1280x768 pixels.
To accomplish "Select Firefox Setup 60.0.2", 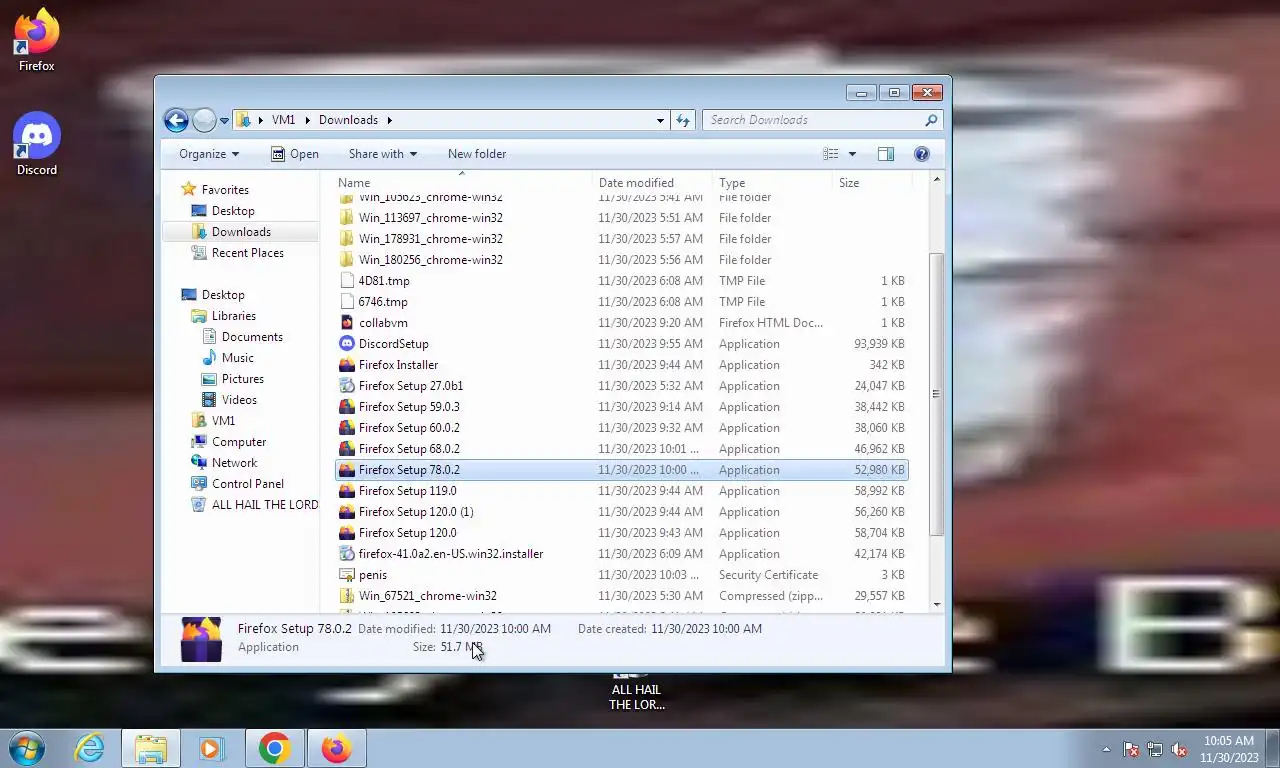I will click(x=621, y=428).
